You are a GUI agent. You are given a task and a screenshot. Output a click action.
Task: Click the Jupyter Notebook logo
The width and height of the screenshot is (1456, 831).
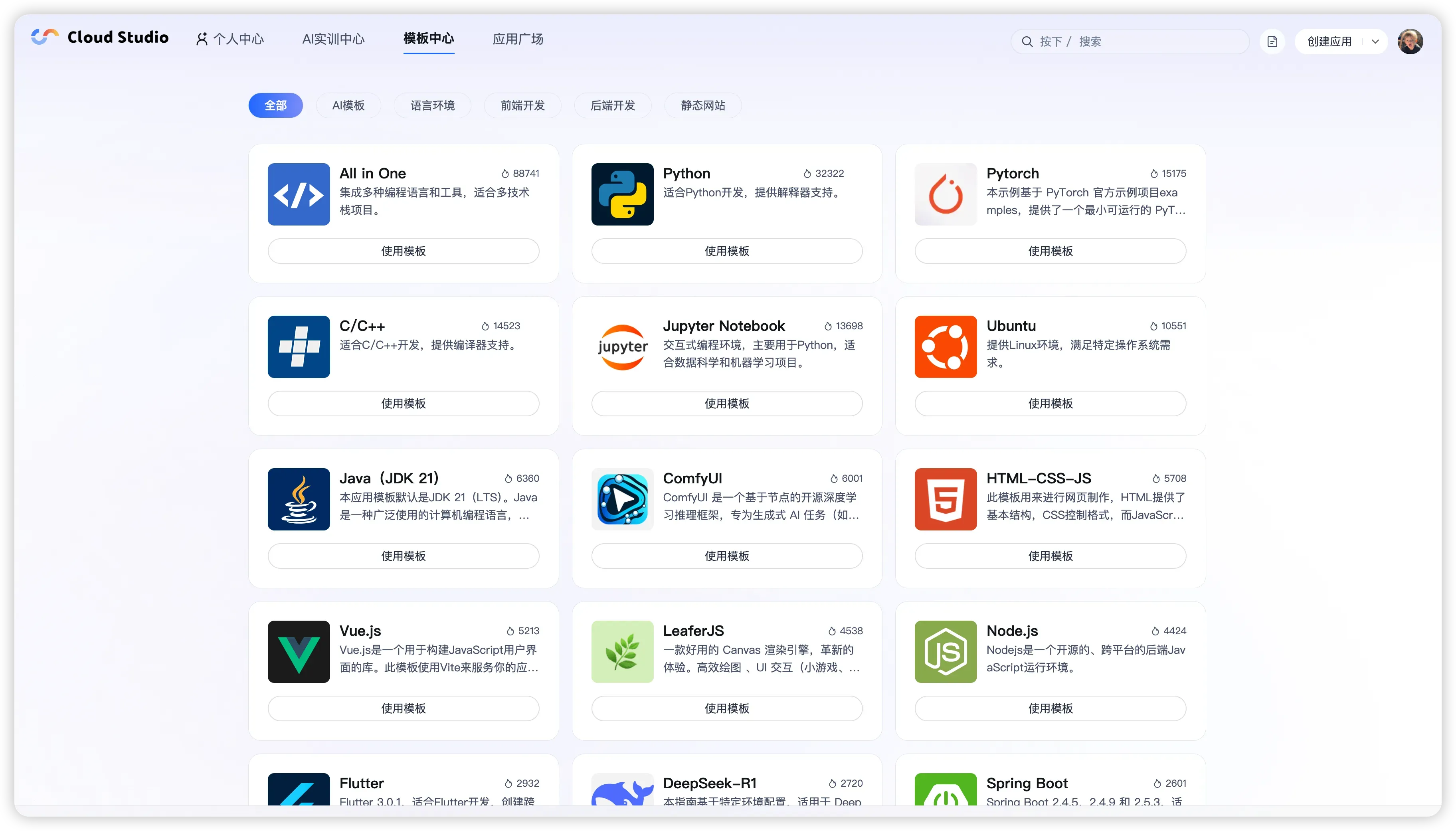click(622, 346)
